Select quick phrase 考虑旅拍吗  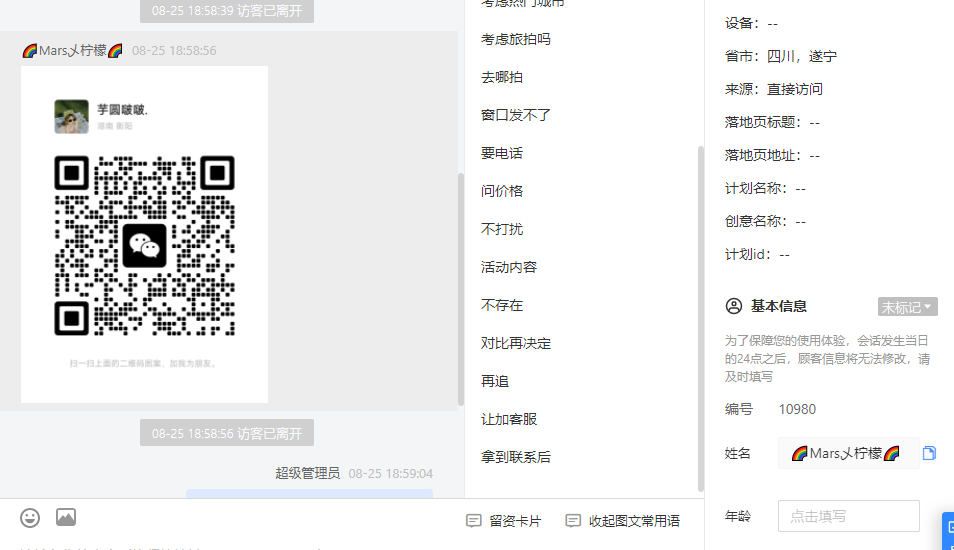pos(515,39)
